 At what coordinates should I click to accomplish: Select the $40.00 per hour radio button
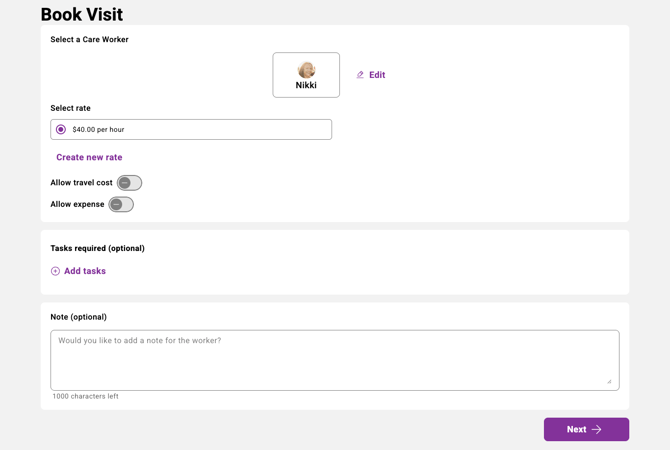61,130
